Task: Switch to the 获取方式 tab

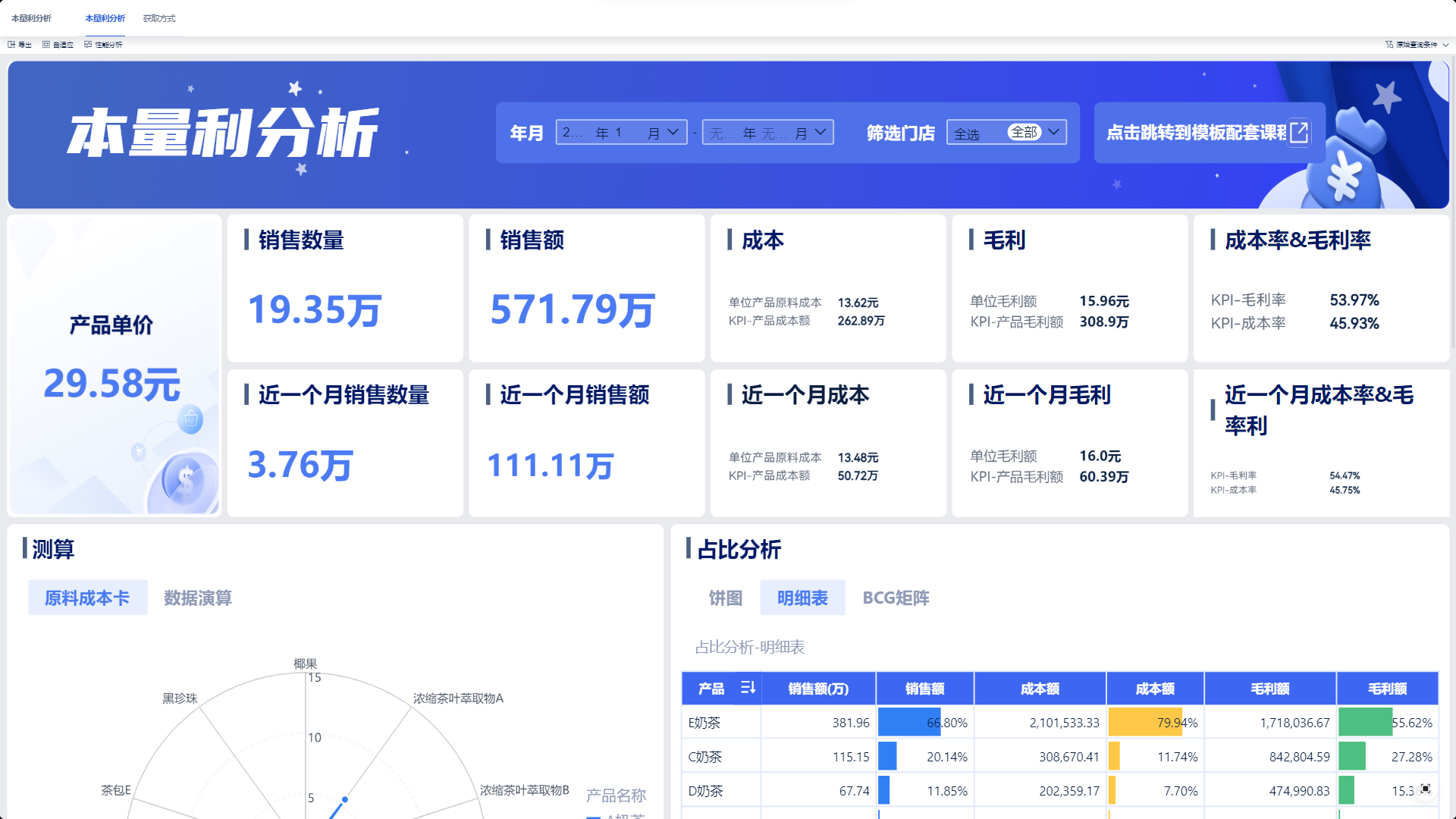Action: coord(159,18)
